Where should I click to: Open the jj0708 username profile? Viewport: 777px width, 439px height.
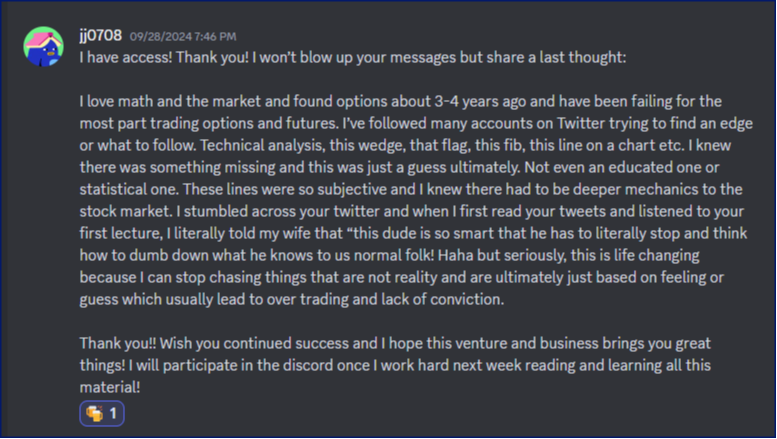(x=100, y=36)
